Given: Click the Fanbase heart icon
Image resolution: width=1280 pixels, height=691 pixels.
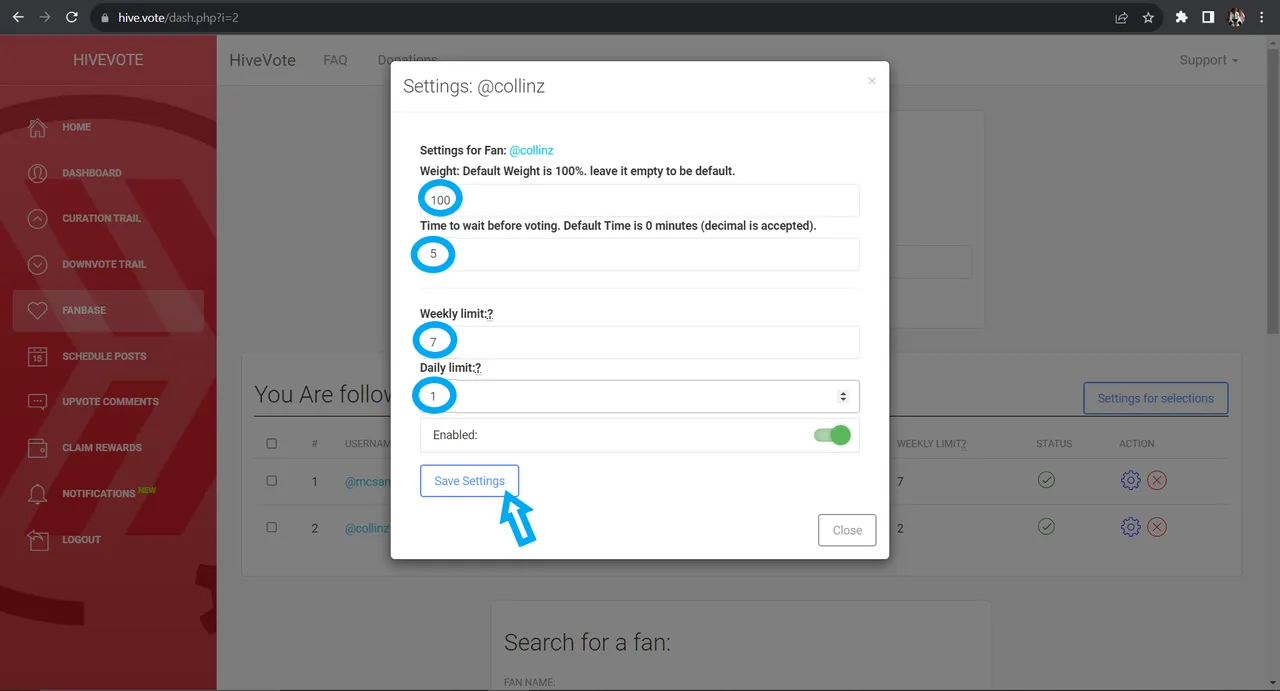Looking at the screenshot, I should tap(37, 310).
